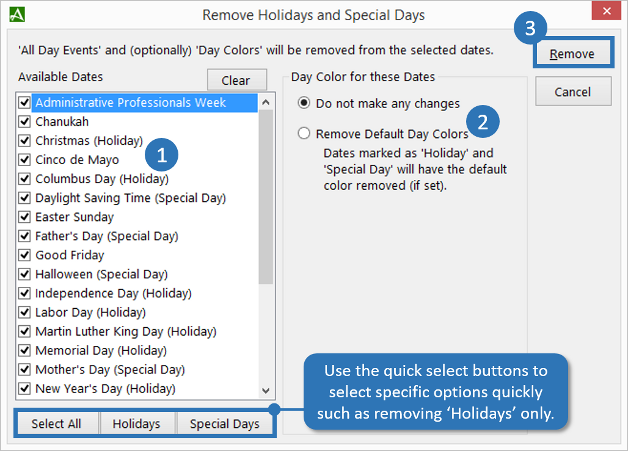Select 'Do not make any changes' radio

point(304,103)
